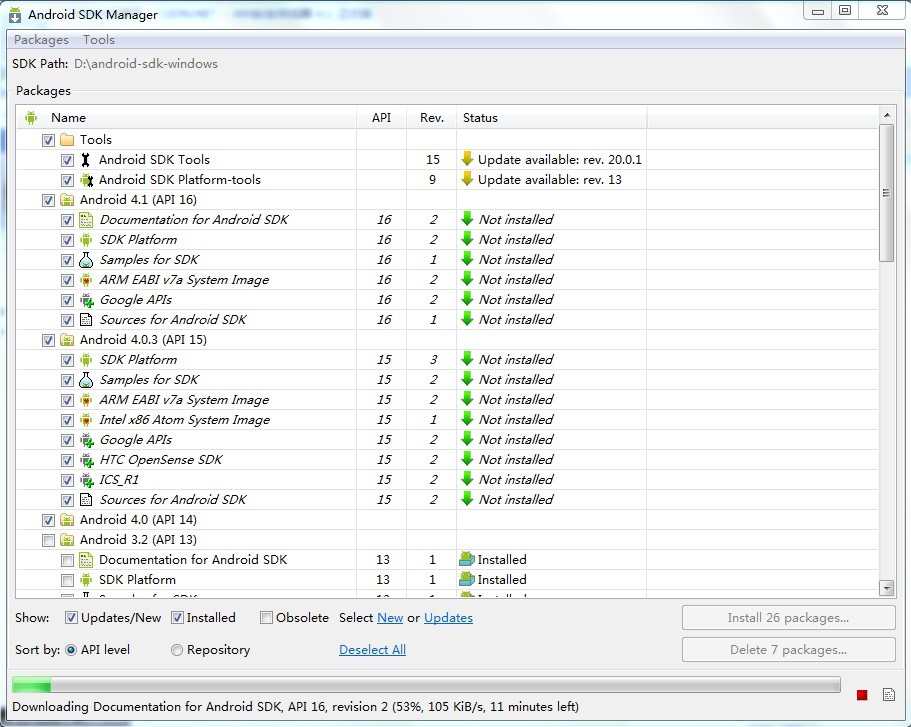Enable the Obsolete show filter checkbox
This screenshot has width=911, height=727.
(266, 618)
